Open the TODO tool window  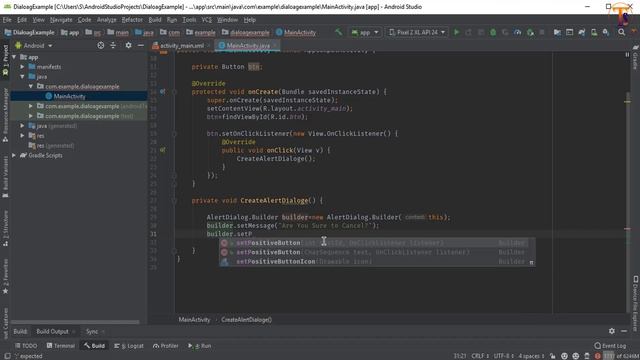coord(26,346)
